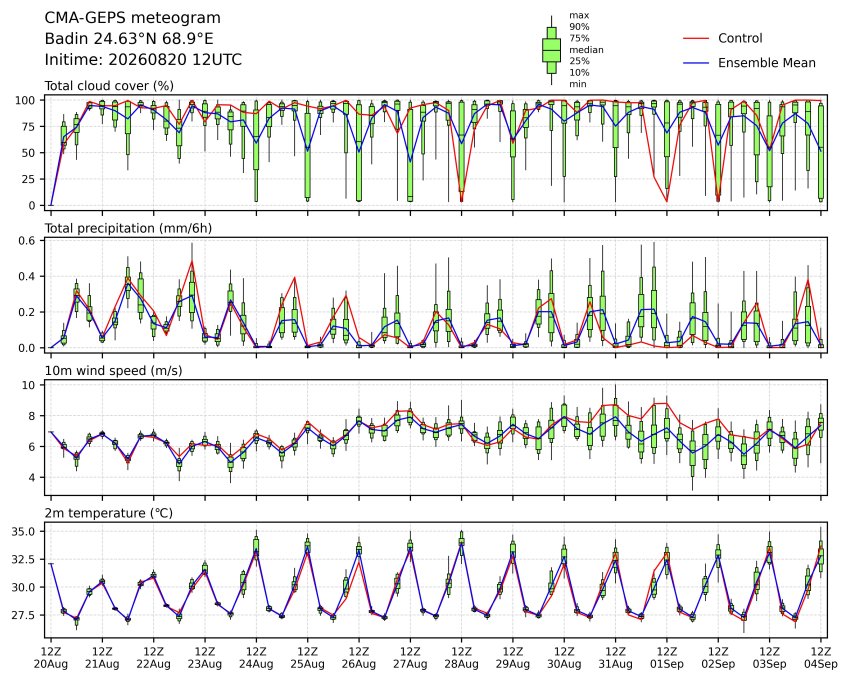Select the Control legend label
Image resolution: width=849 pixels, height=681 pixels.
740,38
